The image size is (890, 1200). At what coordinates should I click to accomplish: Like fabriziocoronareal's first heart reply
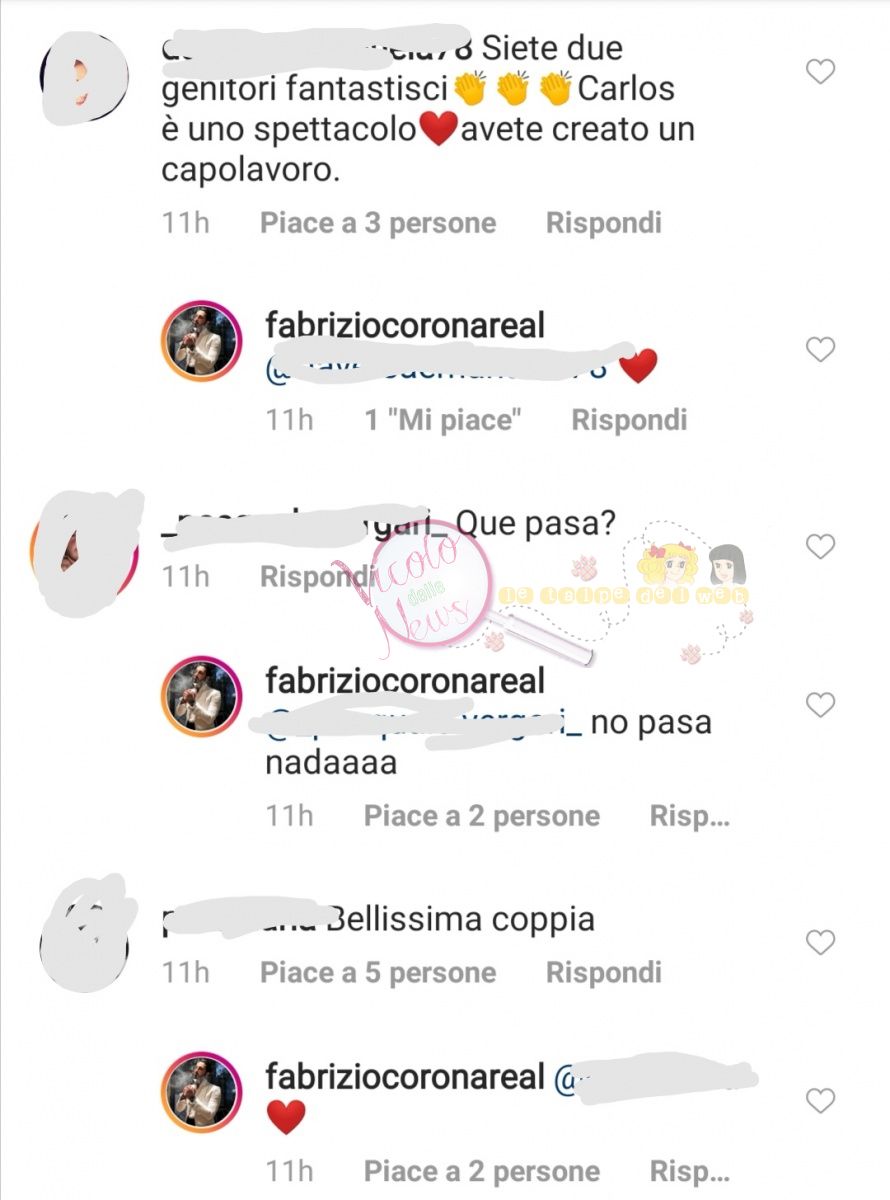point(820,349)
